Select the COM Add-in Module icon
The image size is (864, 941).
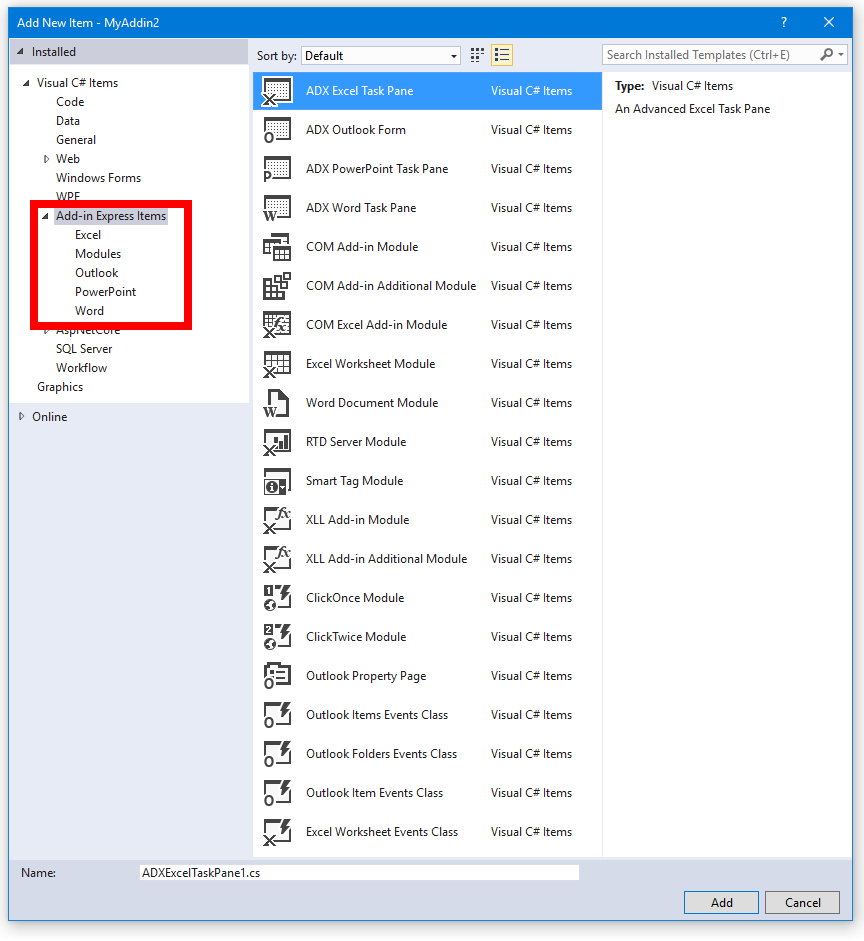(277, 247)
